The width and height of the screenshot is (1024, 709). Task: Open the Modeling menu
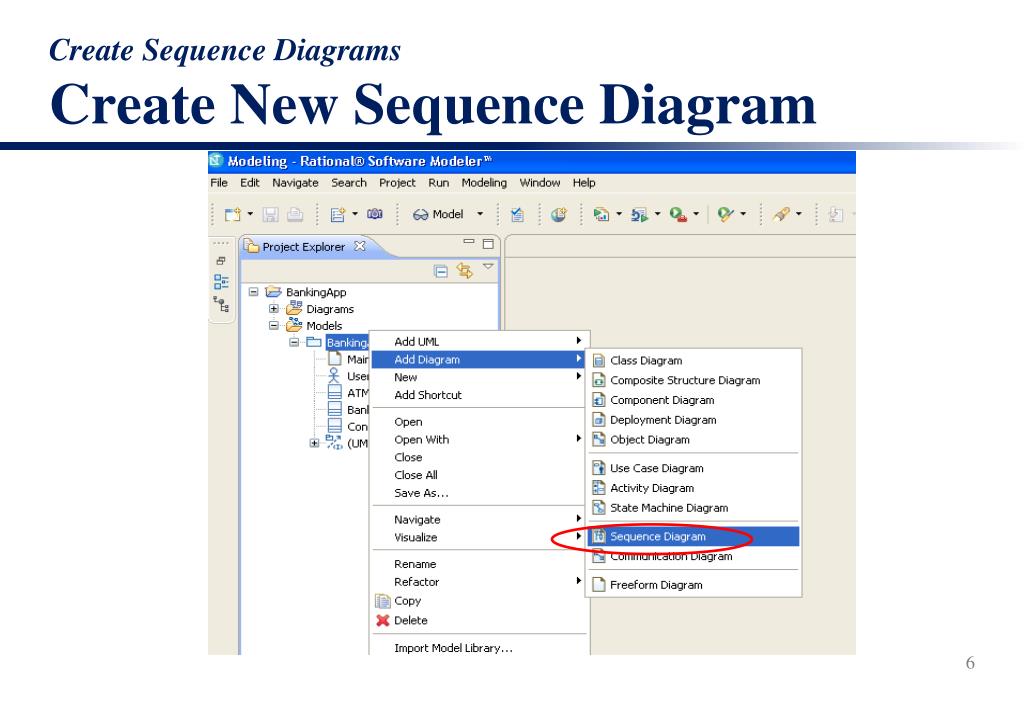(484, 183)
